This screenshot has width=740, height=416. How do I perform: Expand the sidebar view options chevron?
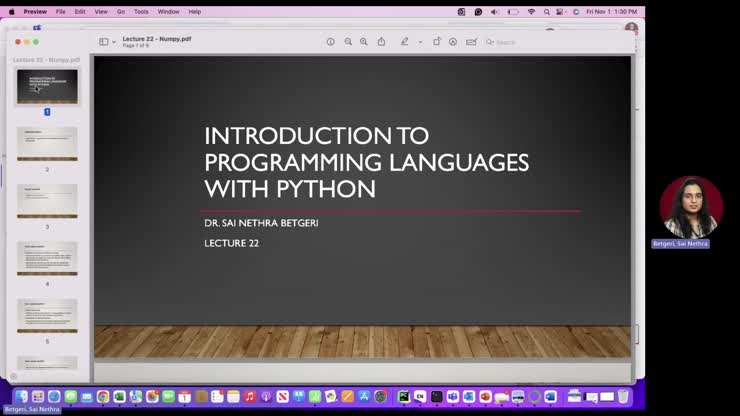(114, 42)
